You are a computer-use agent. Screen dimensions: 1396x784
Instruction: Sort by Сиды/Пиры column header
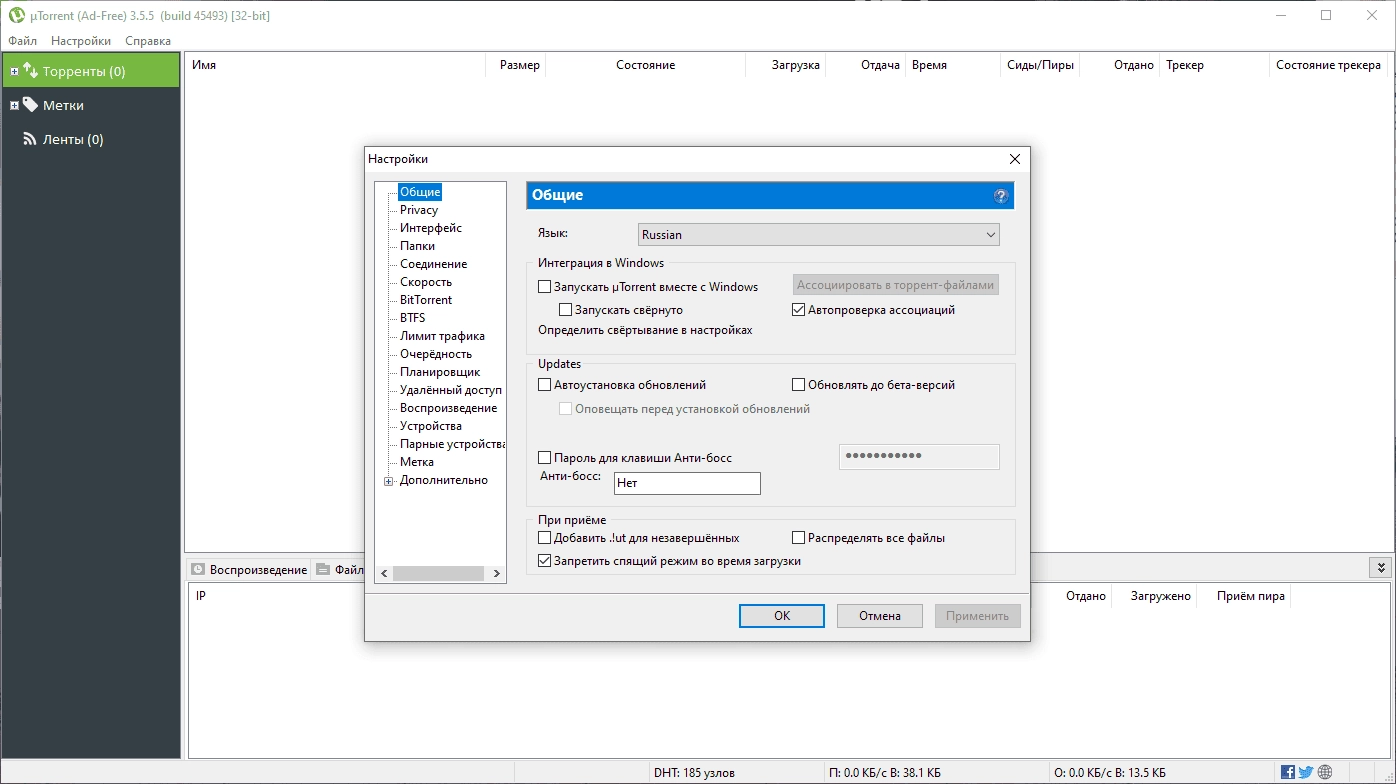coord(1041,65)
